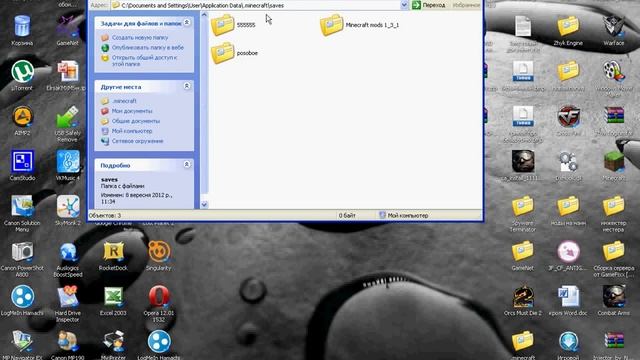
Task: Open "Мои документы" in Другие места
Action: coord(132,111)
